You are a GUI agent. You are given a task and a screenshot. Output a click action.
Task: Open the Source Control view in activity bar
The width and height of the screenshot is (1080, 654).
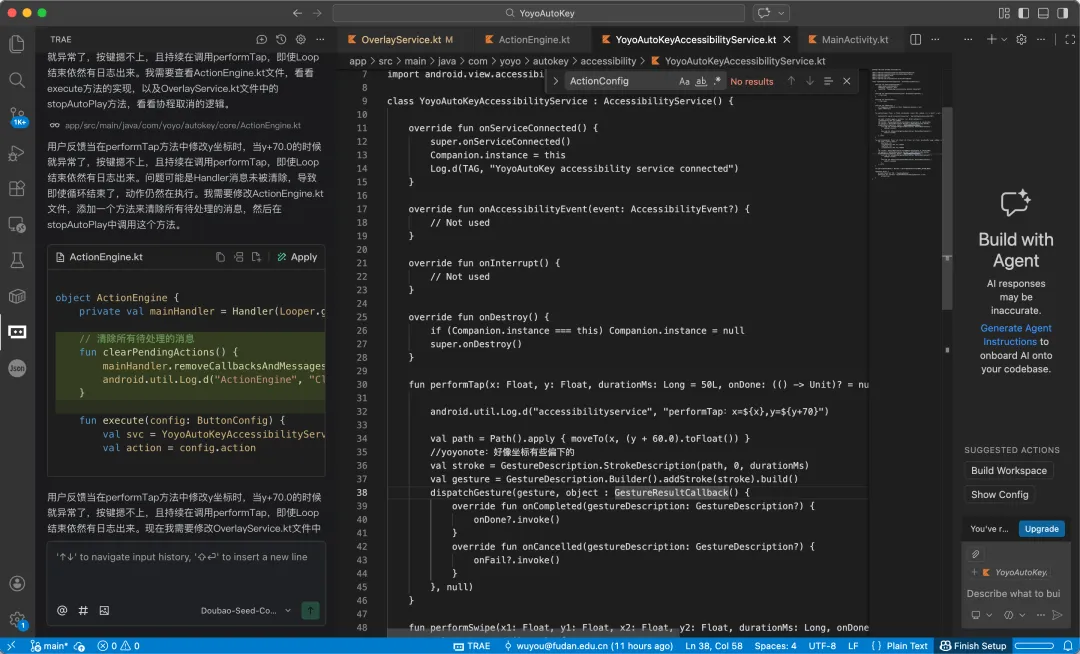(17, 116)
